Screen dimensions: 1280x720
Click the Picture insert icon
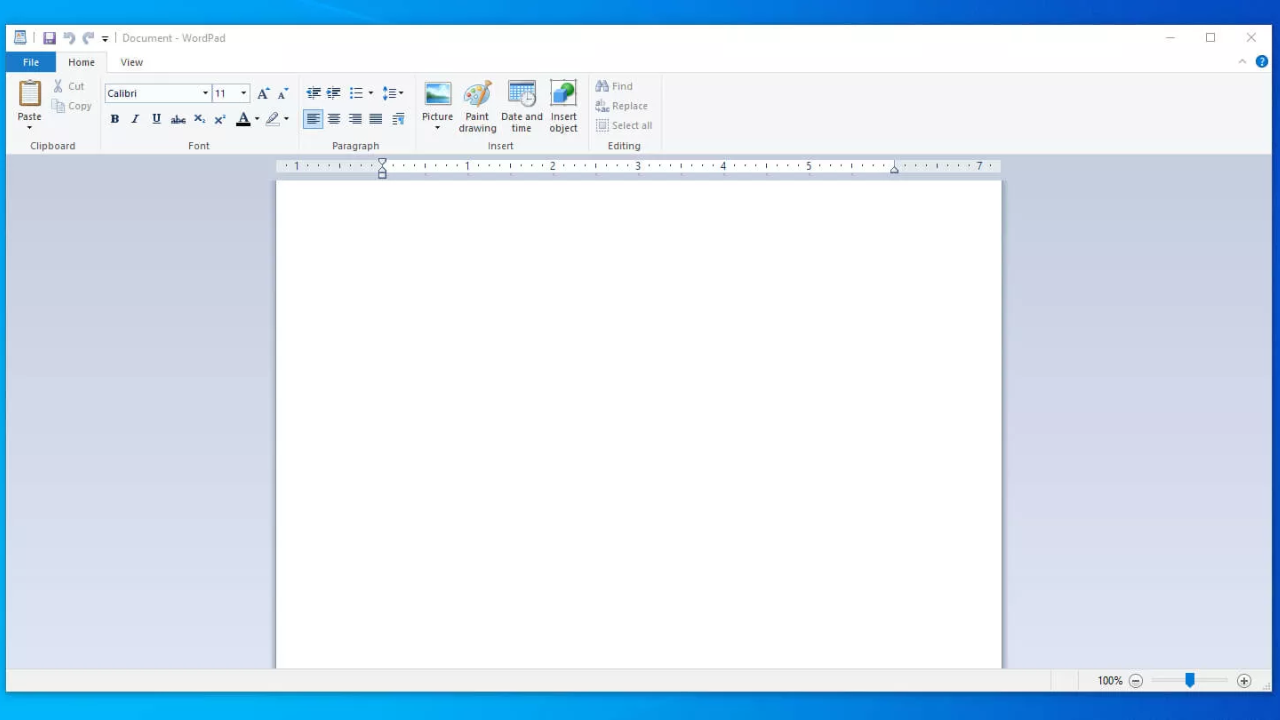pyautogui.click(x=438, y=93)
